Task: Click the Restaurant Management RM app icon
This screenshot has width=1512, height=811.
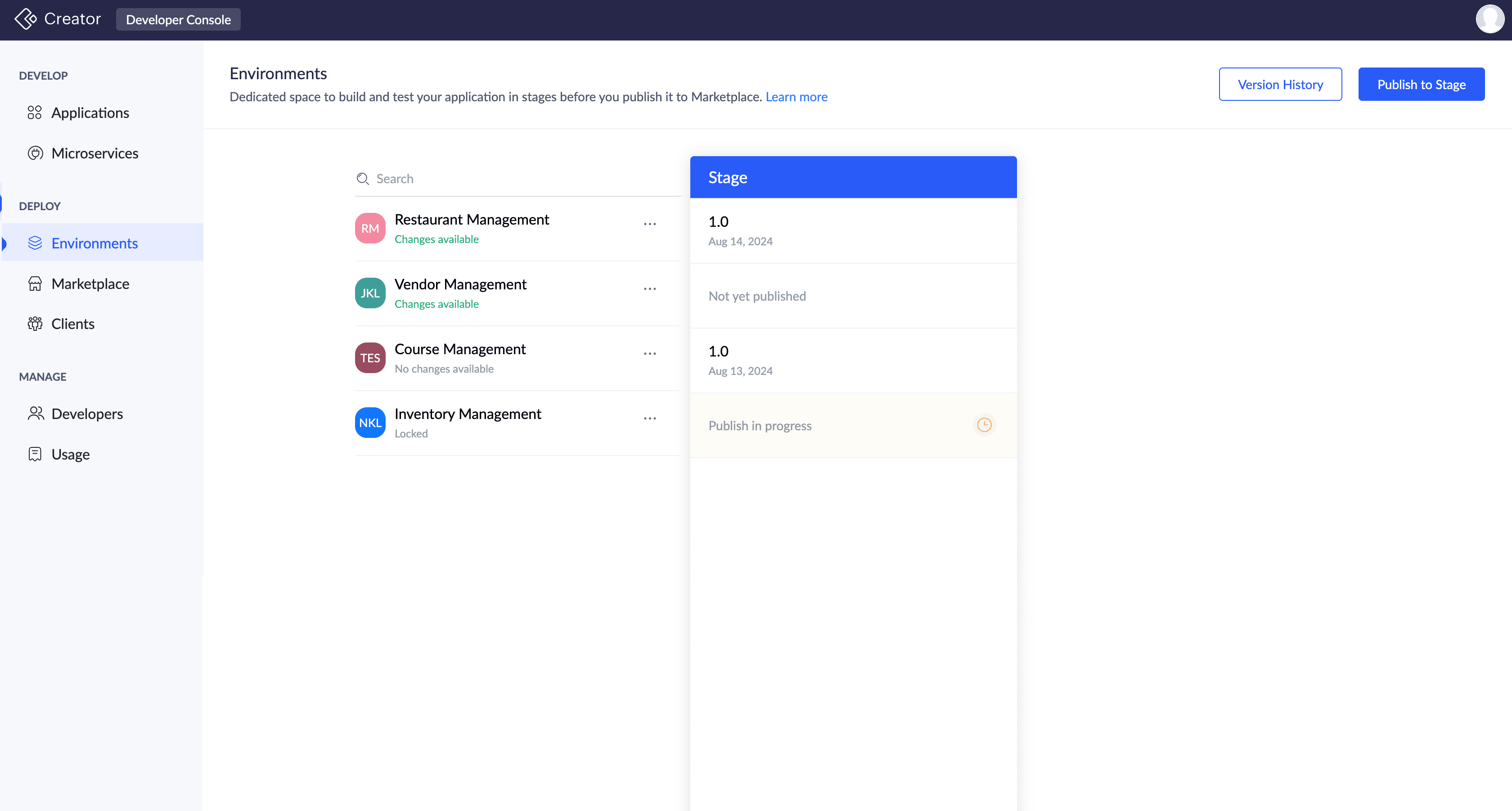Action: 370,228
